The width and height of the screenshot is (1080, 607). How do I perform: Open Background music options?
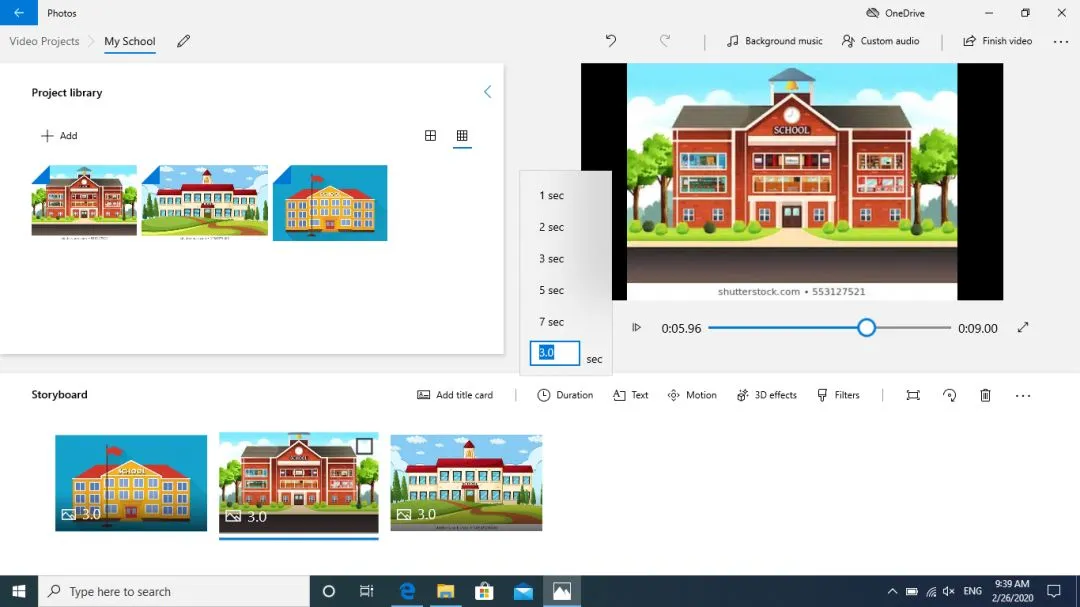774,41
